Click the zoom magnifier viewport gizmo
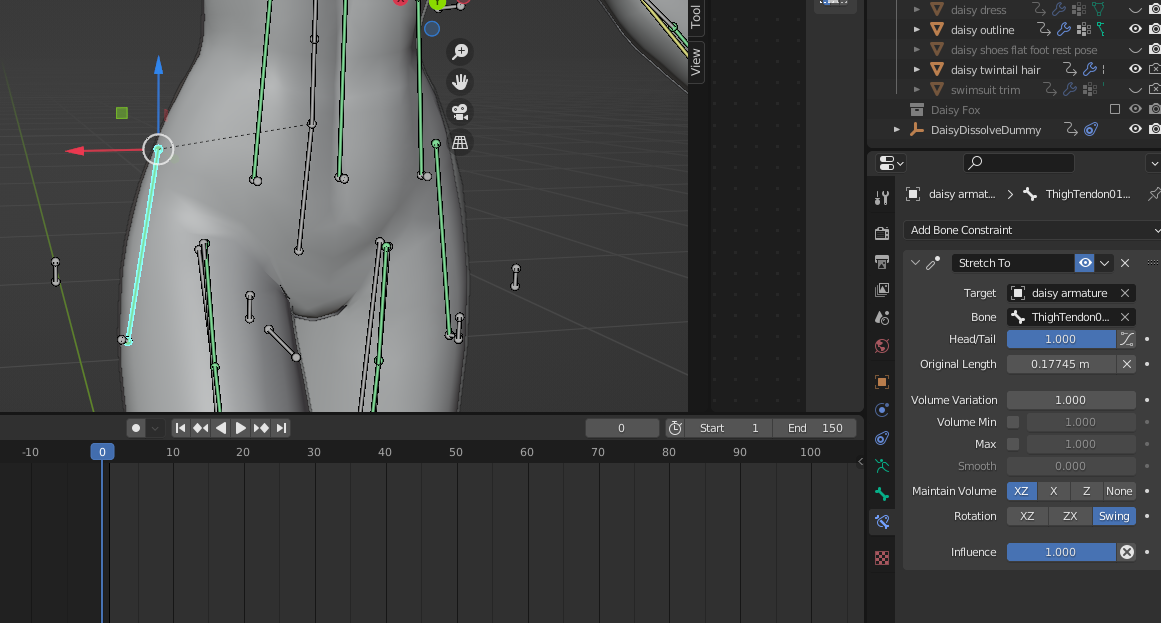This screenshot has height=623, width=1161. (x=460, y=52)
